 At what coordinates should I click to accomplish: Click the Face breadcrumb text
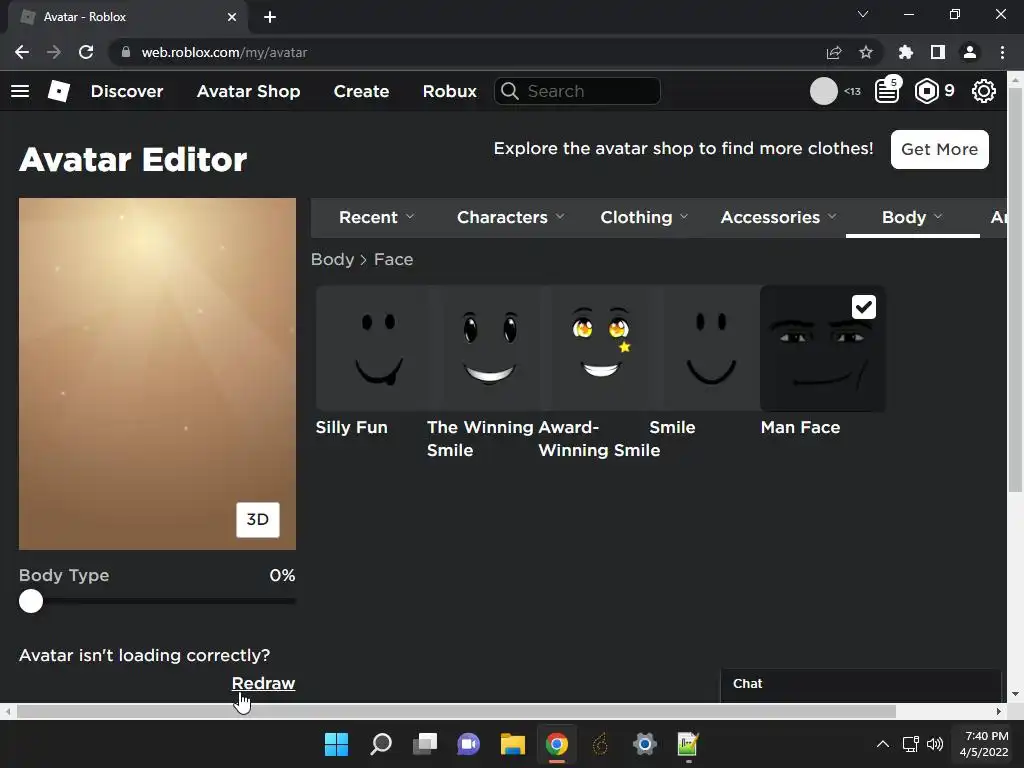coord(393,259)
